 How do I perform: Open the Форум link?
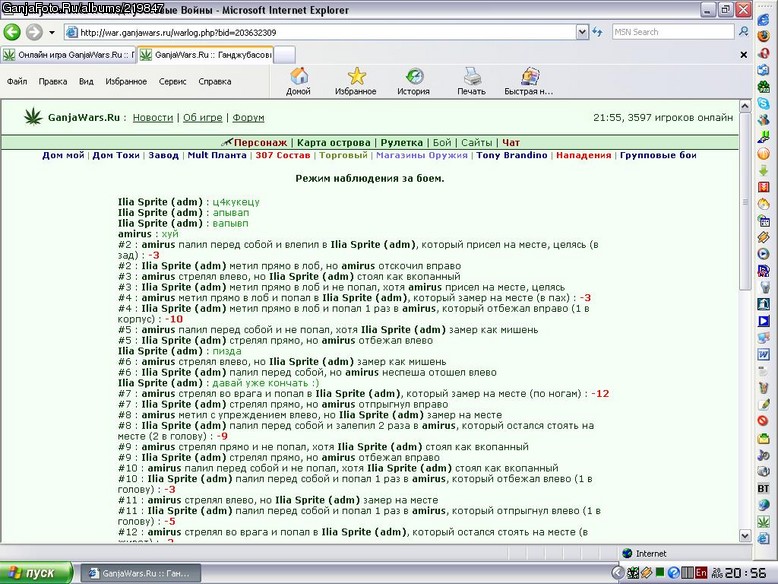click(248, 118)
